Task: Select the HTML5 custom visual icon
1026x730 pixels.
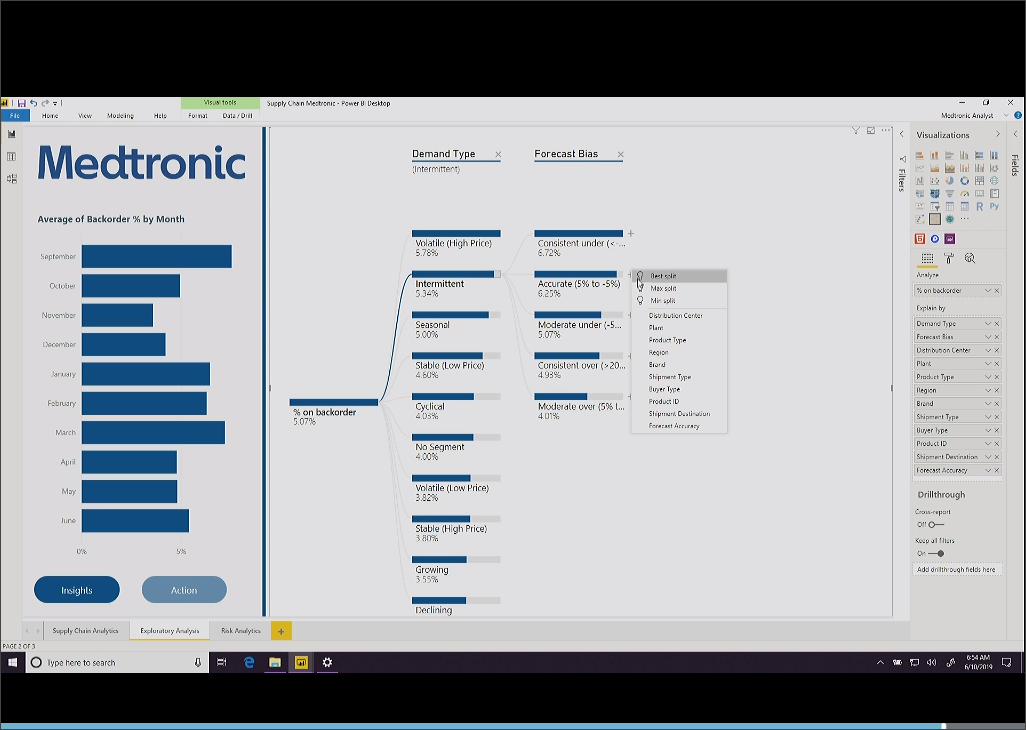Action: pos(920,239)
